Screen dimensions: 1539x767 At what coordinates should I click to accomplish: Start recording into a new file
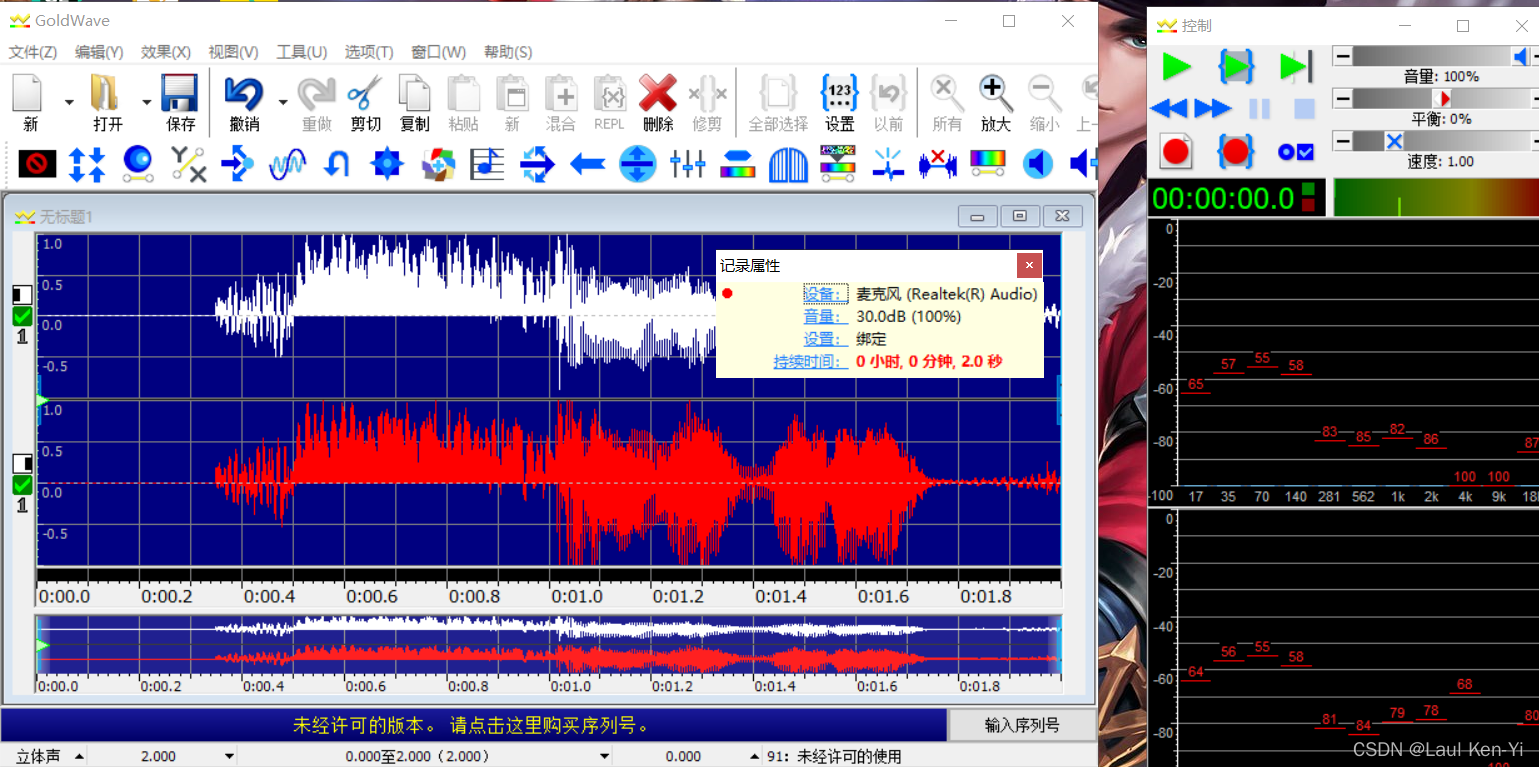pos(1176,152)
